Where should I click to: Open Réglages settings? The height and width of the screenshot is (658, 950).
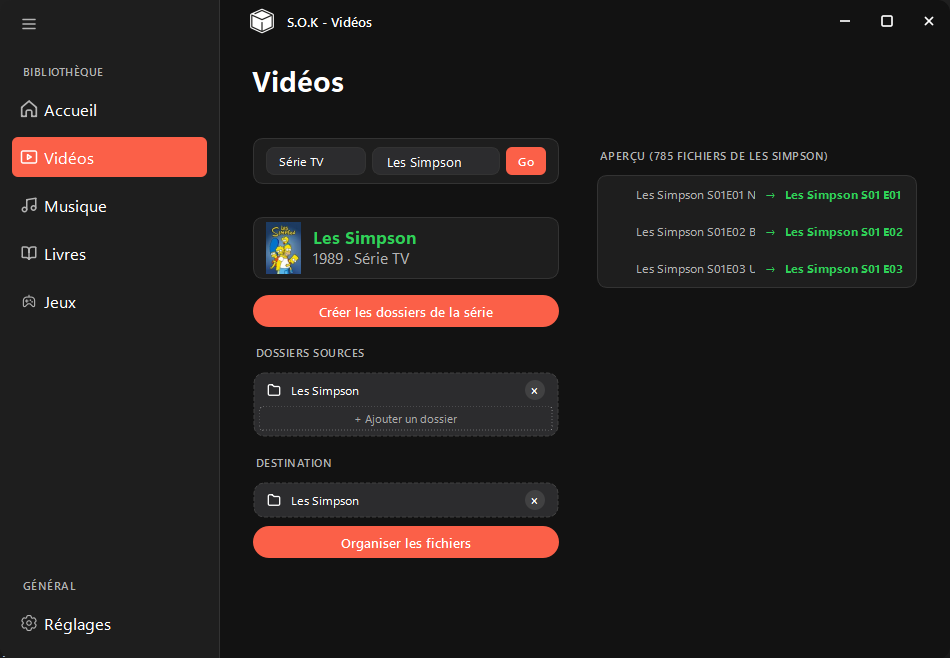[110, 624]
